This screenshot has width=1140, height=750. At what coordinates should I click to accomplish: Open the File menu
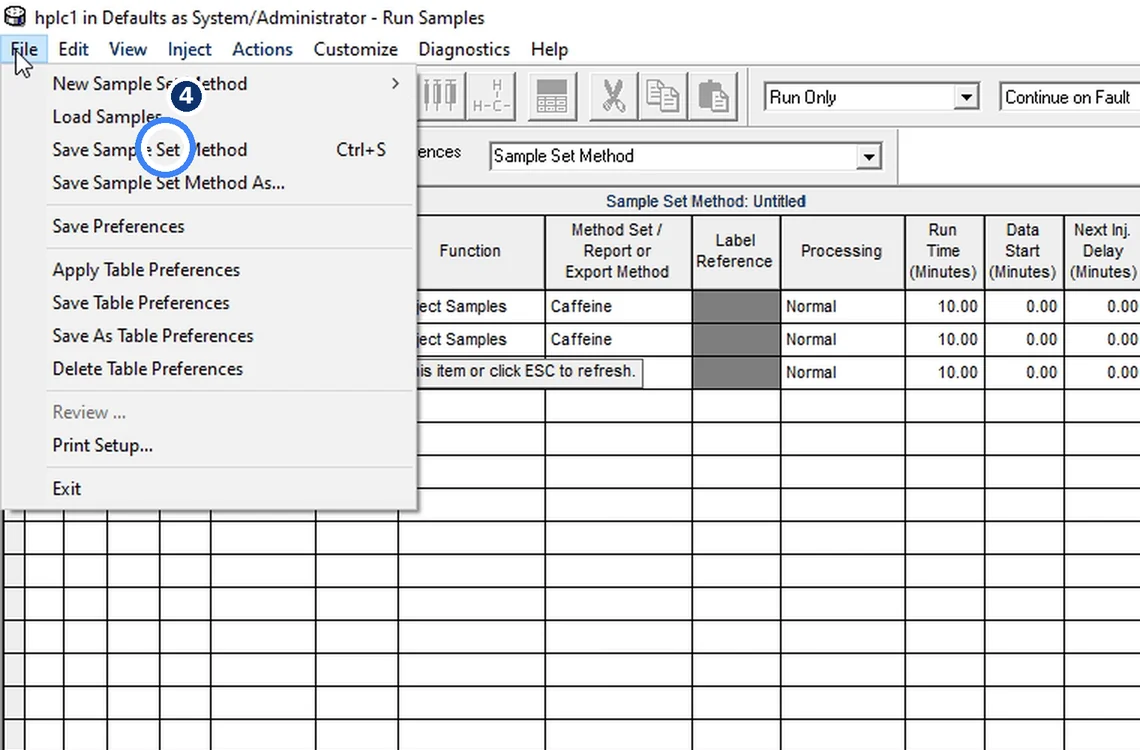pos(24,49)
